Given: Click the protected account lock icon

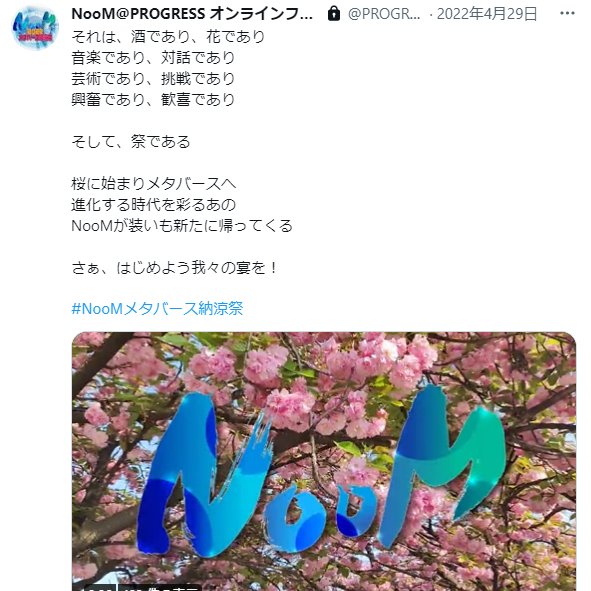Looking at the screenshot, I should [x=334, y=14].
